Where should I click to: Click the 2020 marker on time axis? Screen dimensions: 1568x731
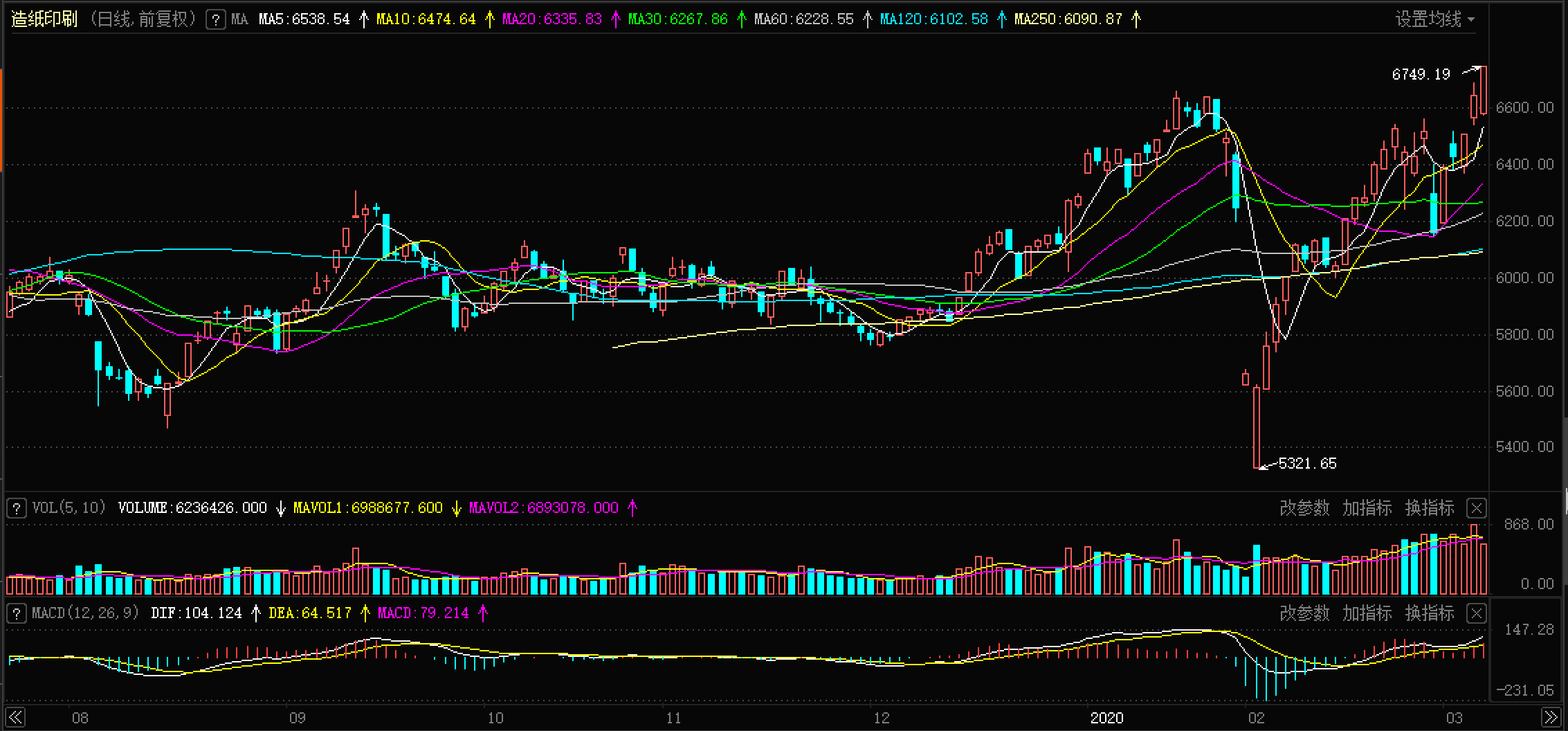pyautogui.click(x=1106, y=718)
